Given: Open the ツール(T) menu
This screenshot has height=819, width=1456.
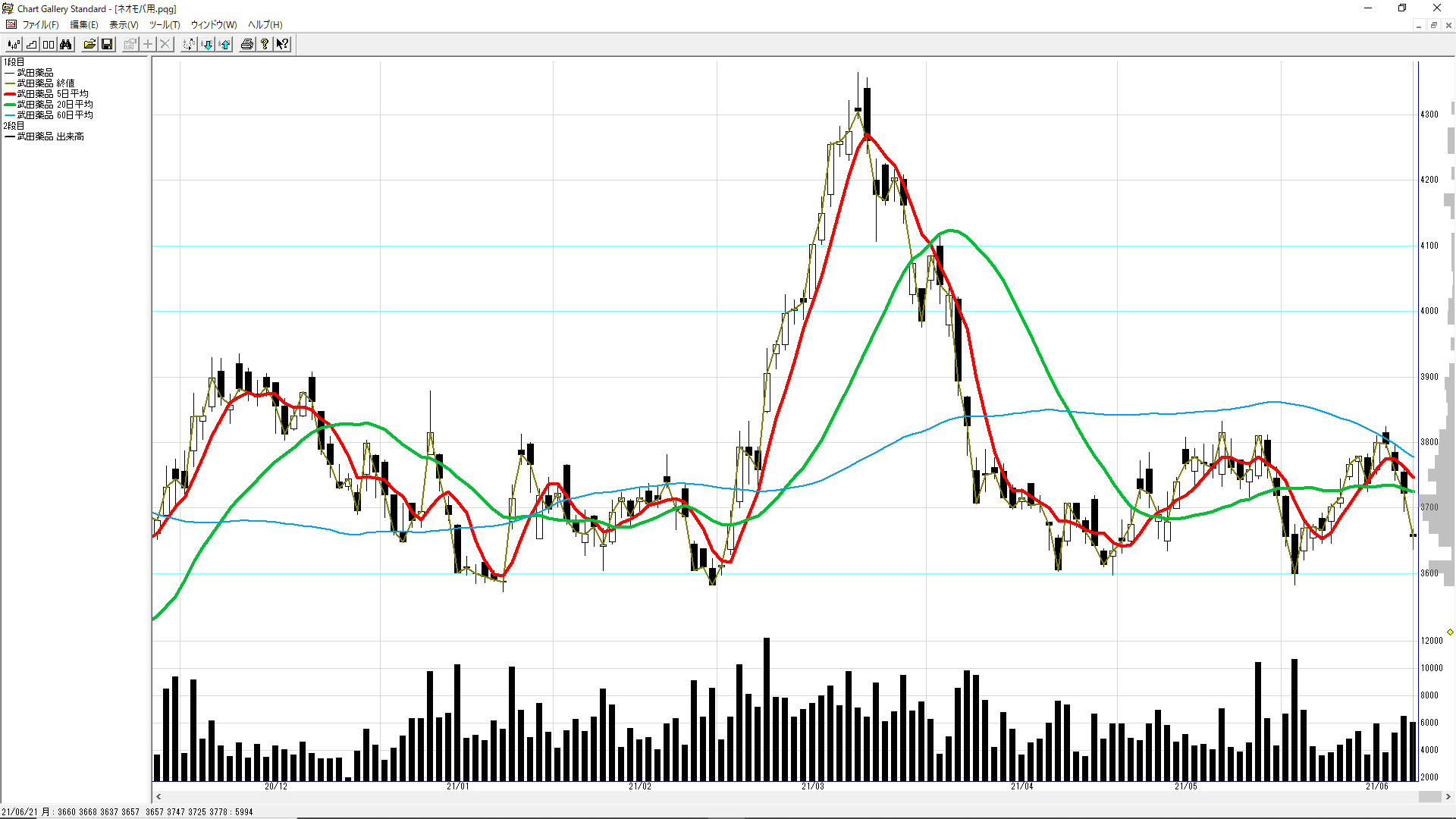Looking at the screenshot, I should [x=164, y=25].
